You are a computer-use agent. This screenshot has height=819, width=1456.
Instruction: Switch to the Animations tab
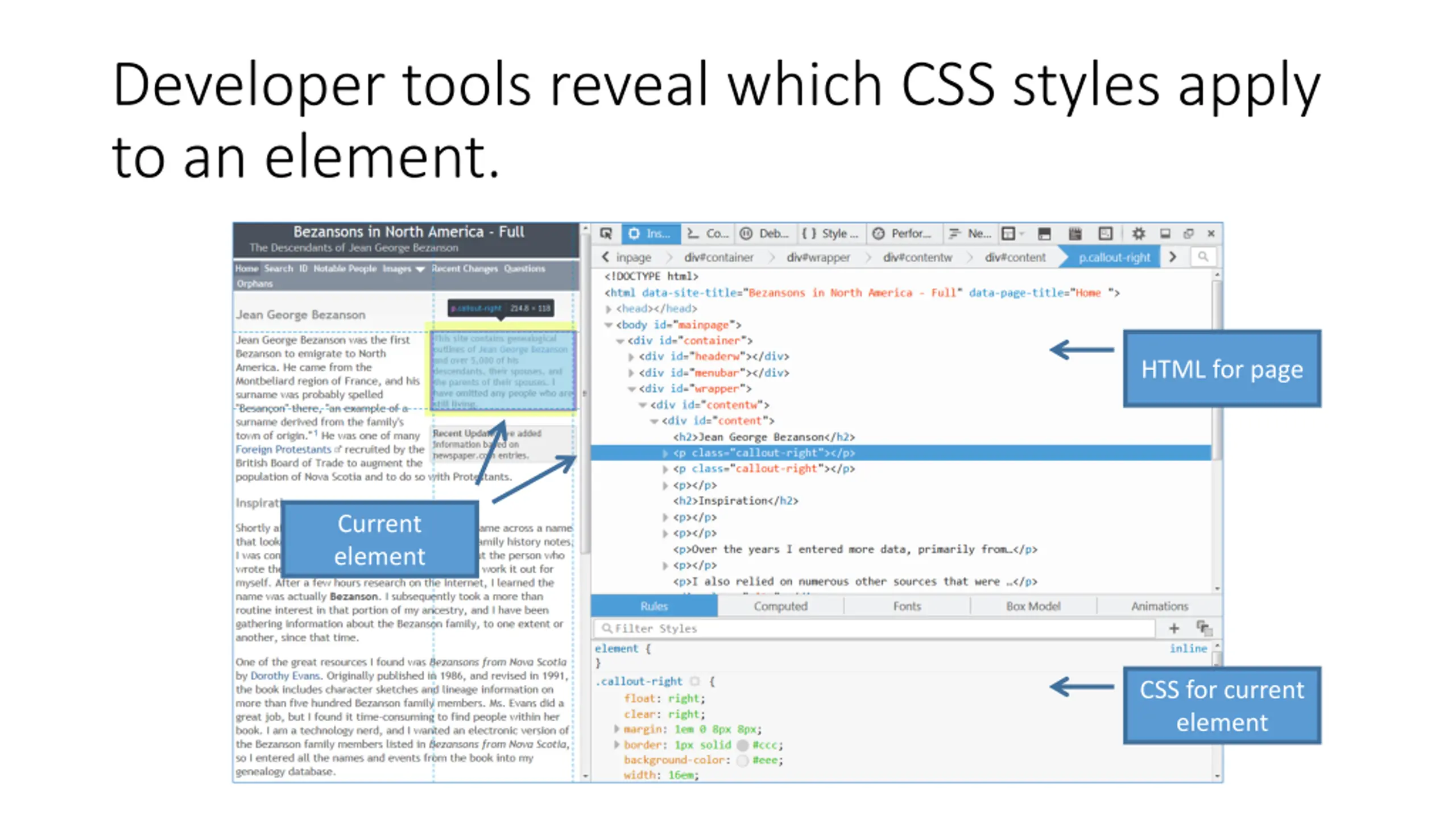click(x=1159, y=606)
